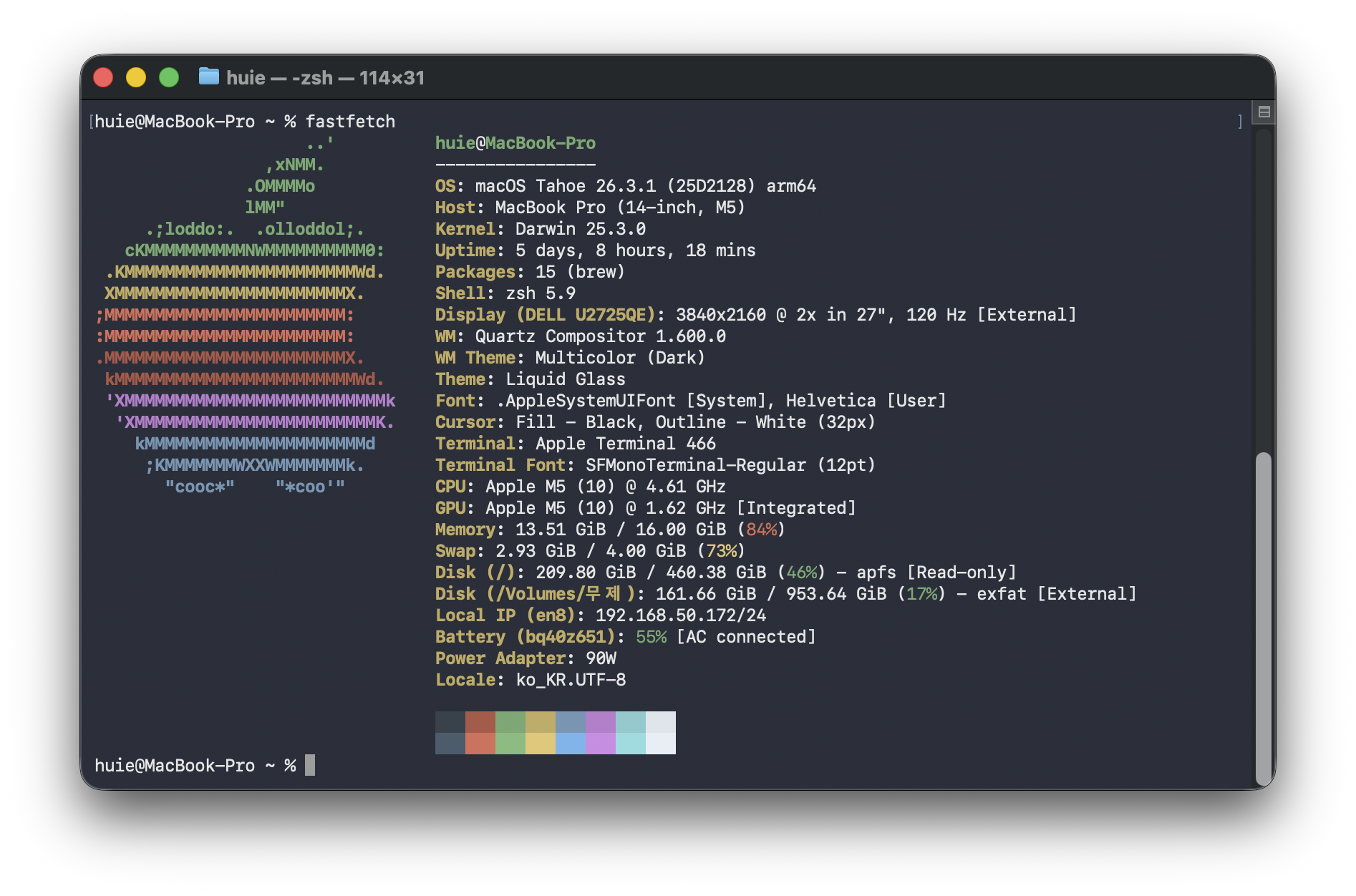The height and width of the screenshot is (896, 1356).
Task: Click the memory usage 84% value
Action: coord(761,530)
